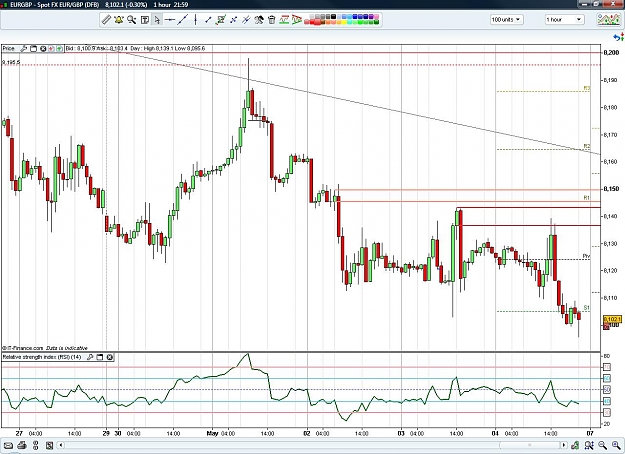Image resolution: width=625 pixels, height=454 pixels.
Task: Click the 'Price' panel label
Action: 9,49
